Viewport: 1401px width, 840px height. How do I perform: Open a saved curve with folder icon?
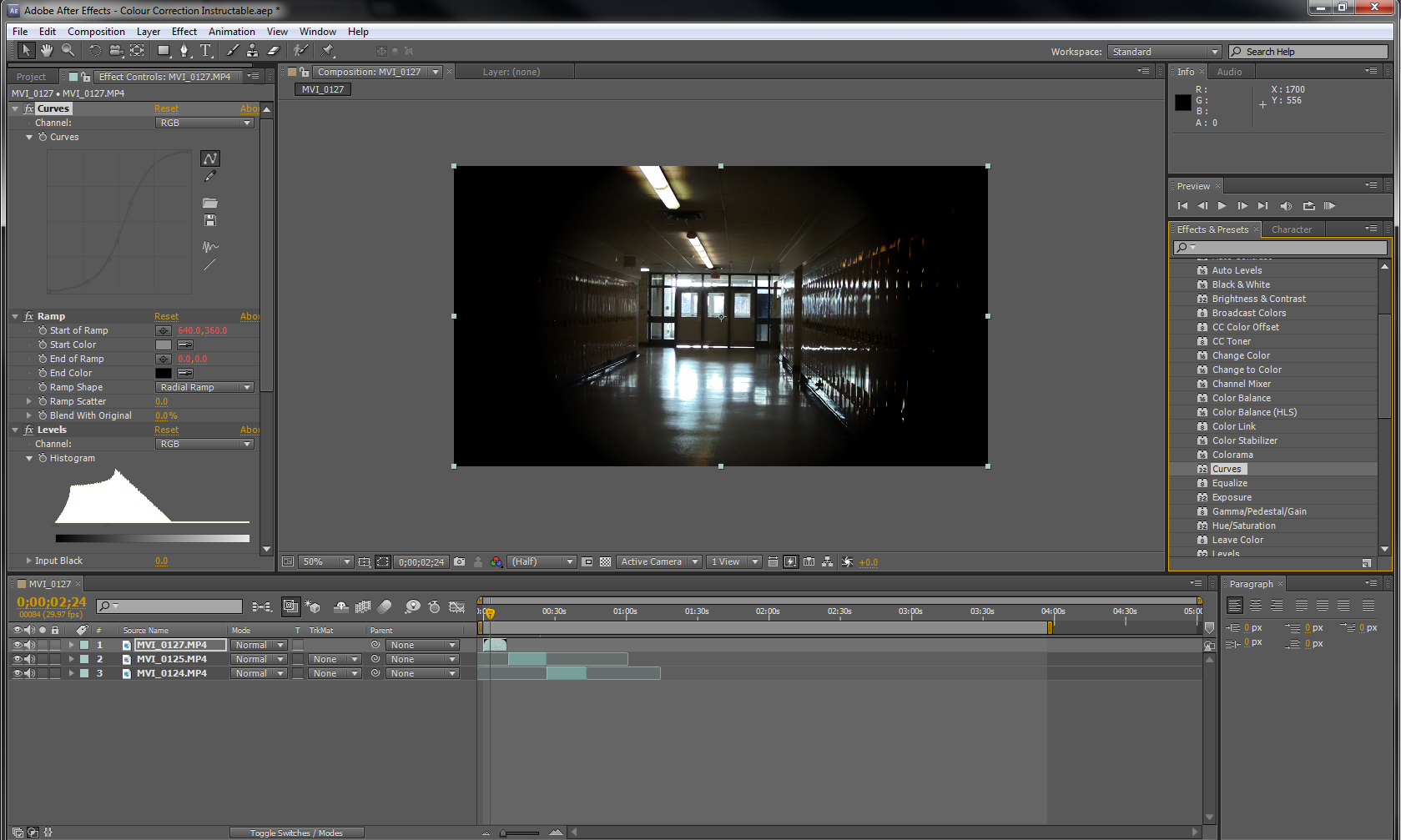(x=210, y=203)
